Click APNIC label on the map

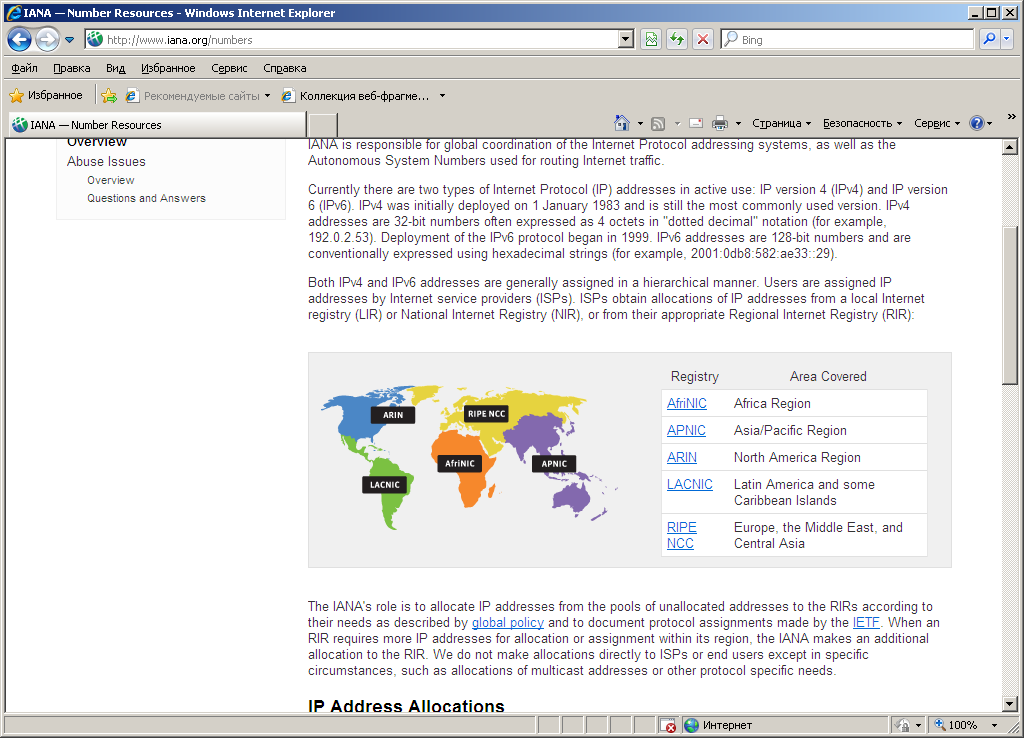point(554,464)
